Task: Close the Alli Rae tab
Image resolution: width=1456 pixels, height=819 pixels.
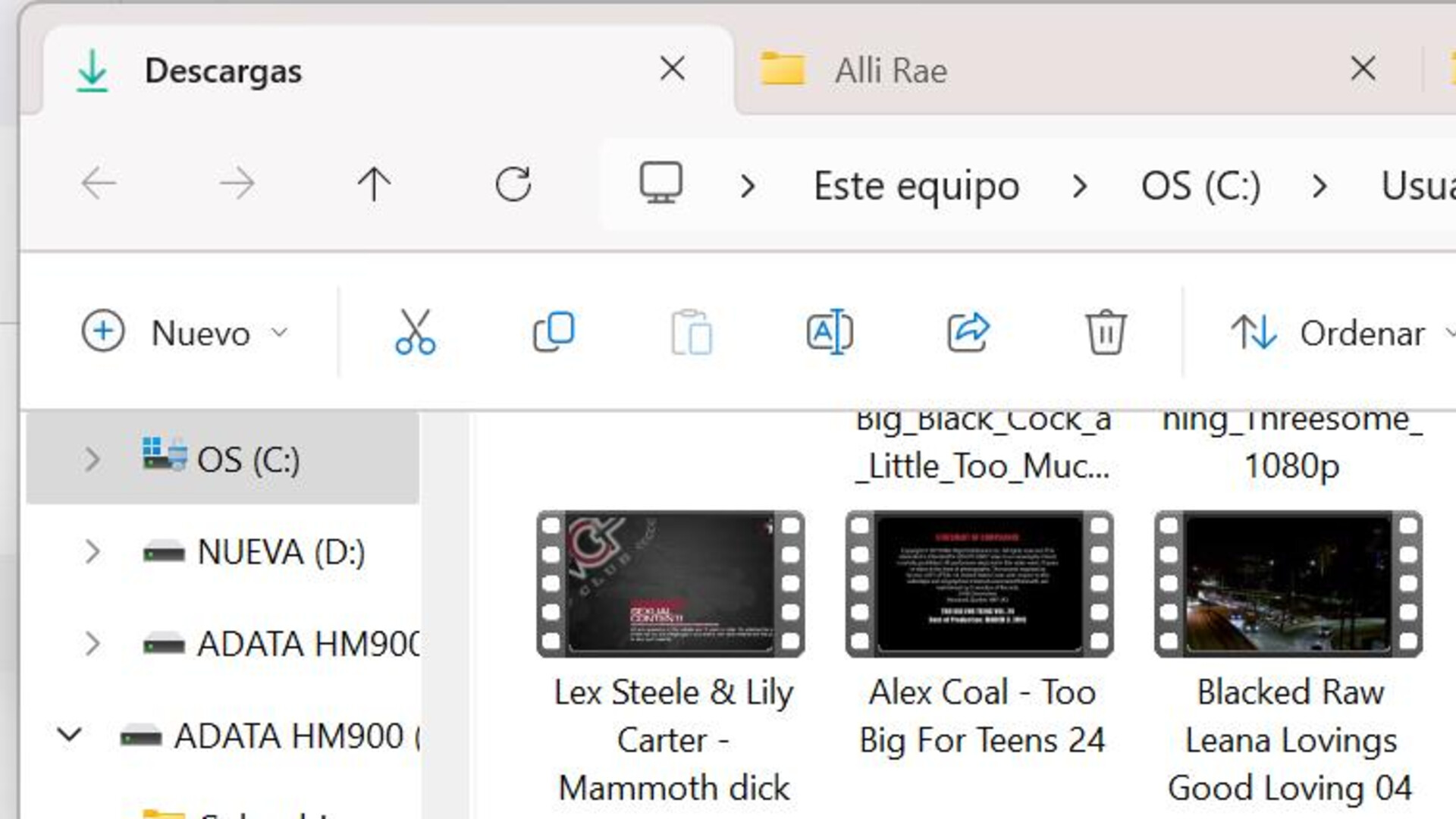Action: point(1363,69)
